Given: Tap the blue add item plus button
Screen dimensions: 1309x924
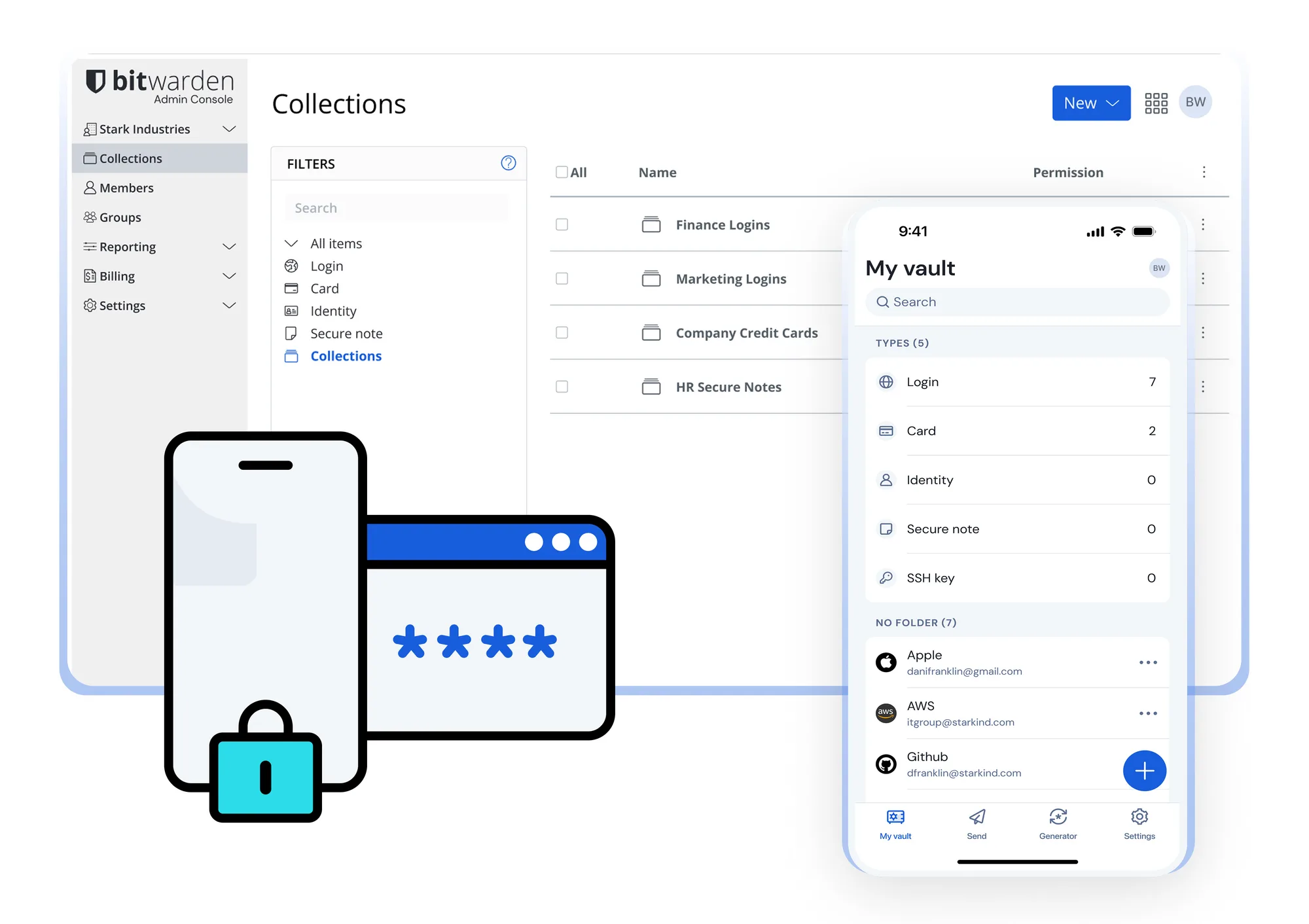Looking at the screenshot, I should point(1145,771).
